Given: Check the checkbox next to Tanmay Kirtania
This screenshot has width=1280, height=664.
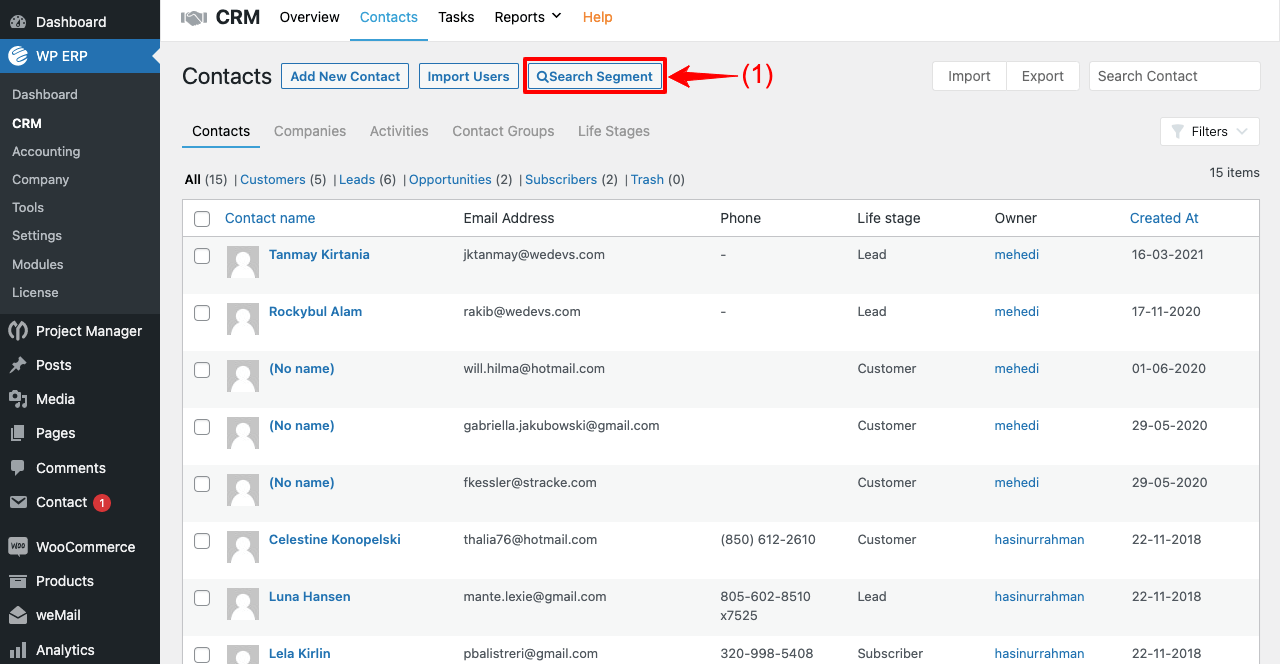Looking at the screenshot, I should (x=202, y=256).
